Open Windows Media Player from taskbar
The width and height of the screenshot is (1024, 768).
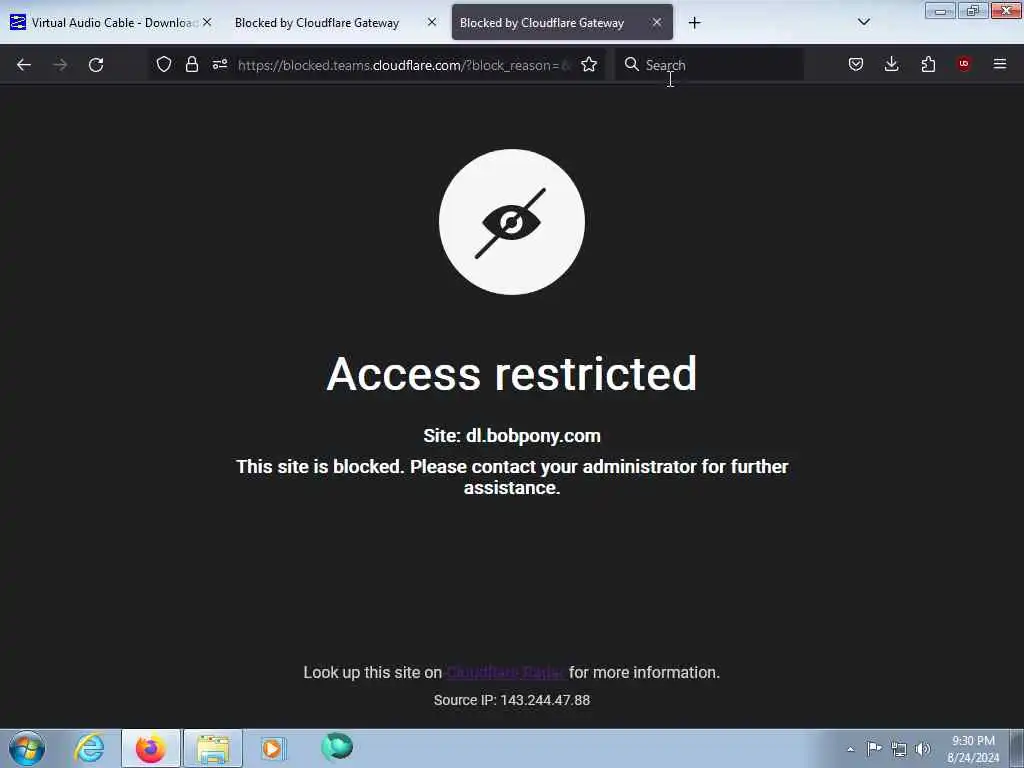pos(274,748)
